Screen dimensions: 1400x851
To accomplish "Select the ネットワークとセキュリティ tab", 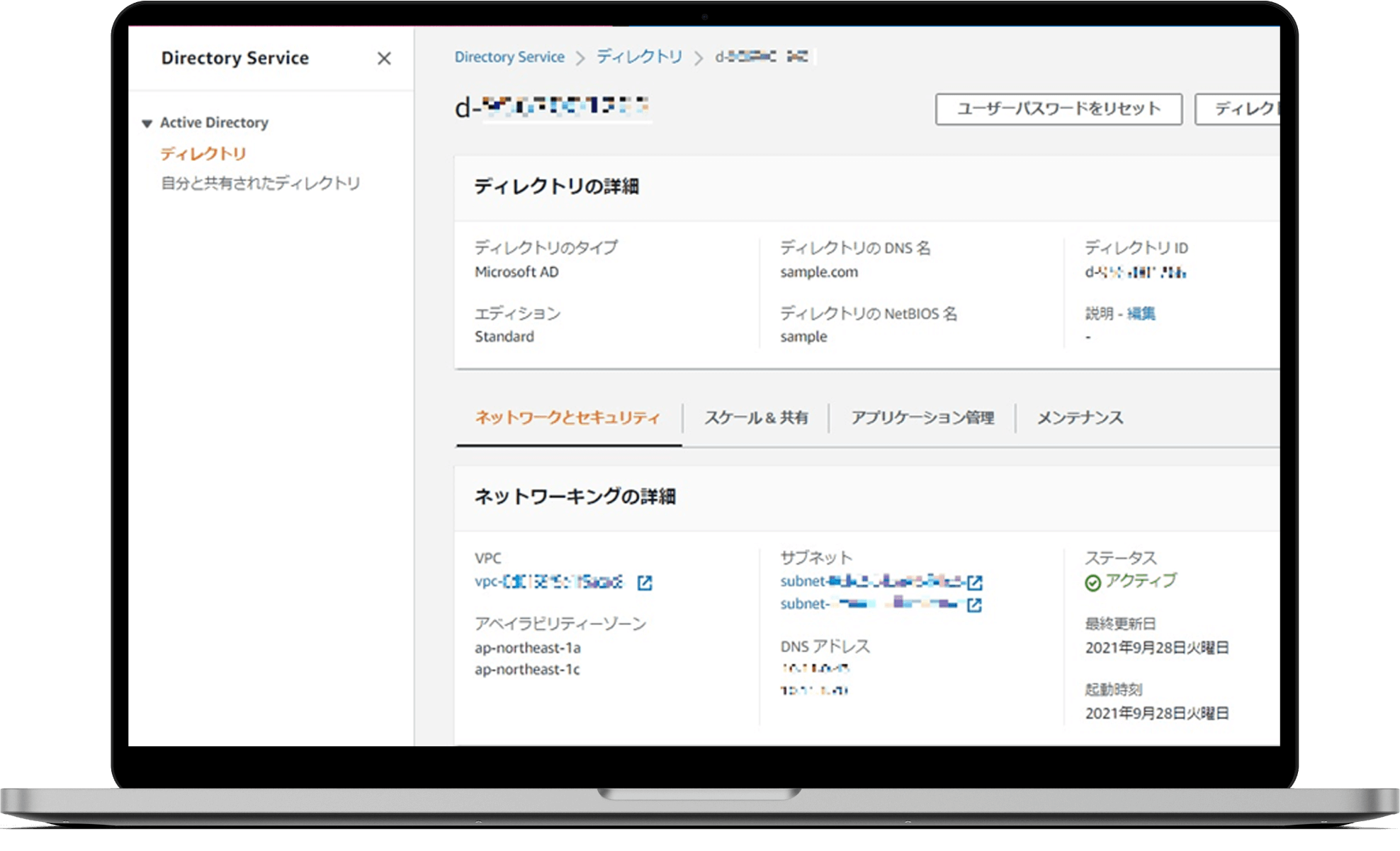I will tap(568, 417).
